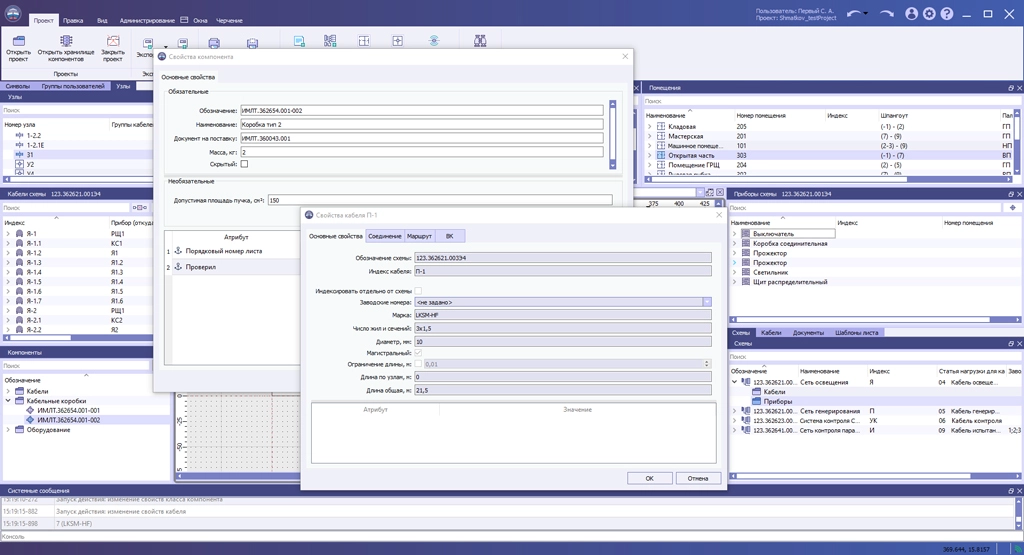Select Коробка соединительная in Приборы схемы
Screen dimensions: 1024x555
tap(790, 243)
